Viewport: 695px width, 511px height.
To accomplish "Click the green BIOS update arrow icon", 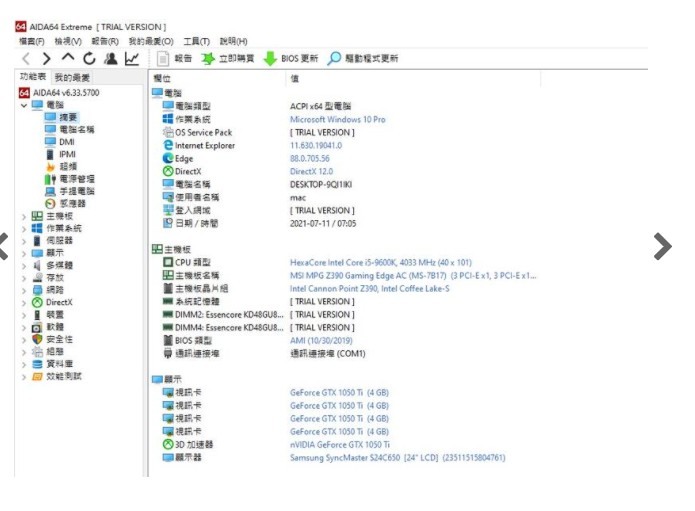I will click(269, 59).
